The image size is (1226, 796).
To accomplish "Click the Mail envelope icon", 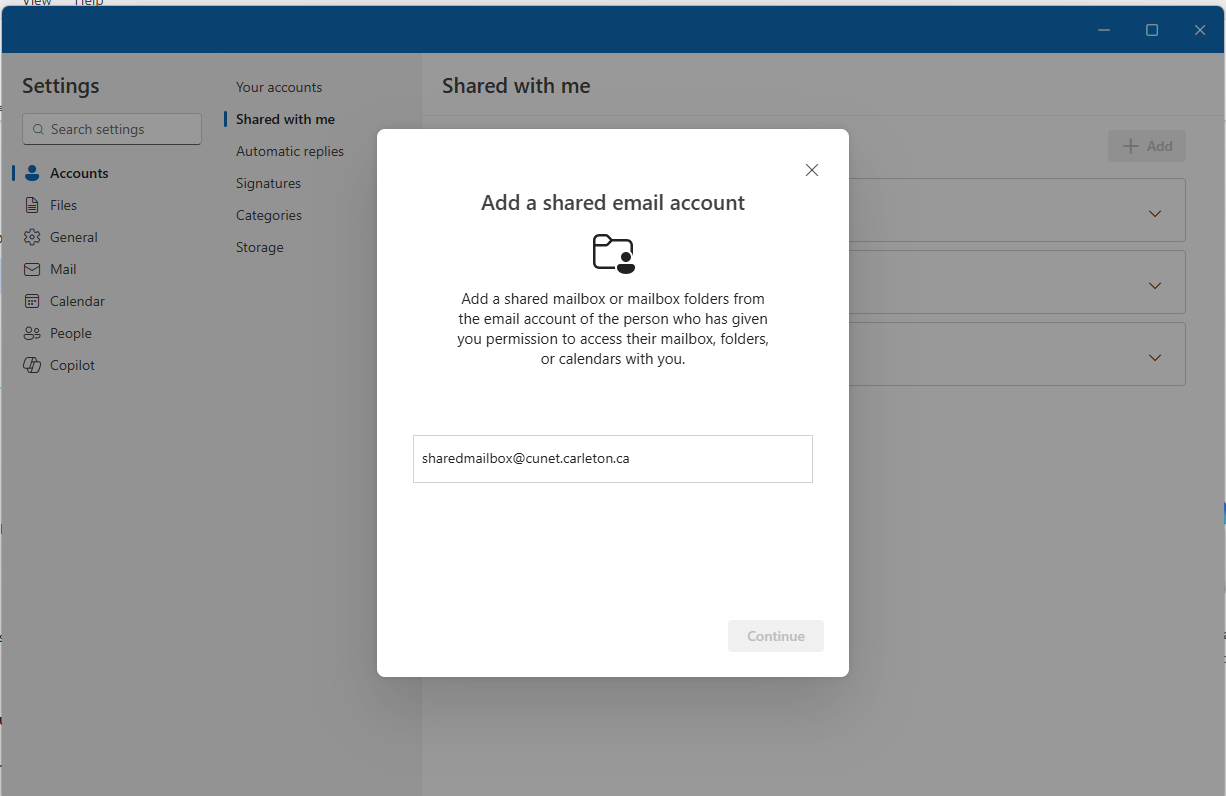I will point(32,269).
